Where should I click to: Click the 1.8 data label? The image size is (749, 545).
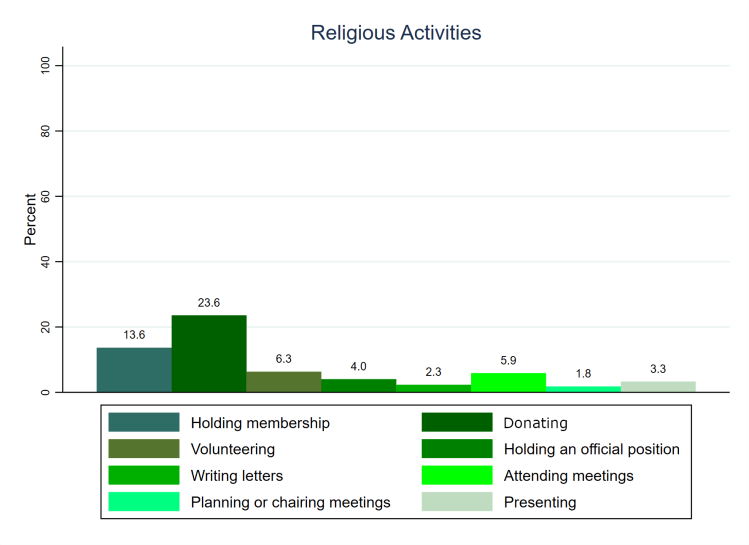click(583, 373)
